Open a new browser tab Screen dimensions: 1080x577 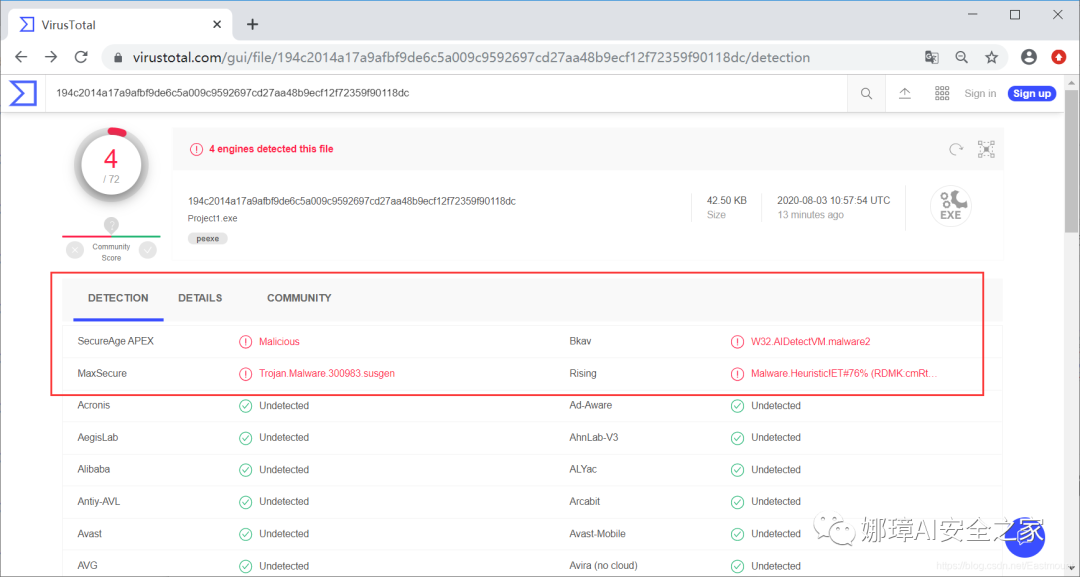coord(253,25)
